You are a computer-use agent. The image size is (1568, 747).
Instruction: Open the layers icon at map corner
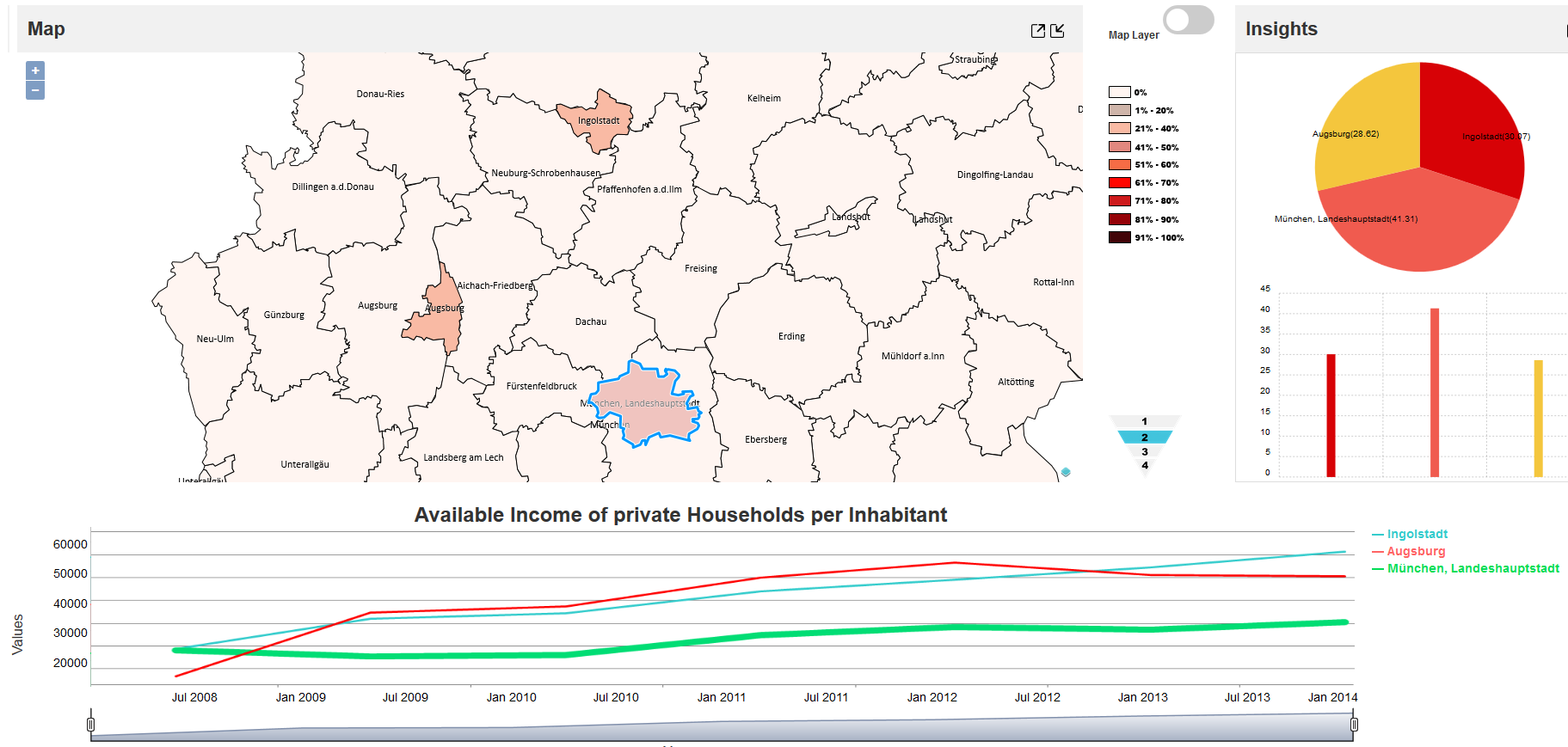click(1066, 472)
